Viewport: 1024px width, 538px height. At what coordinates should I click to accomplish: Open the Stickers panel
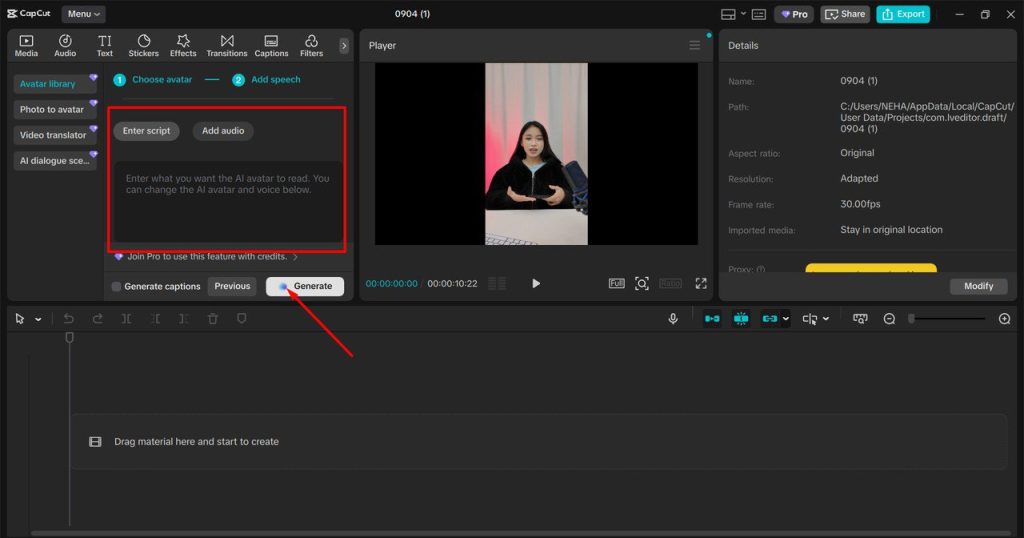143,45
